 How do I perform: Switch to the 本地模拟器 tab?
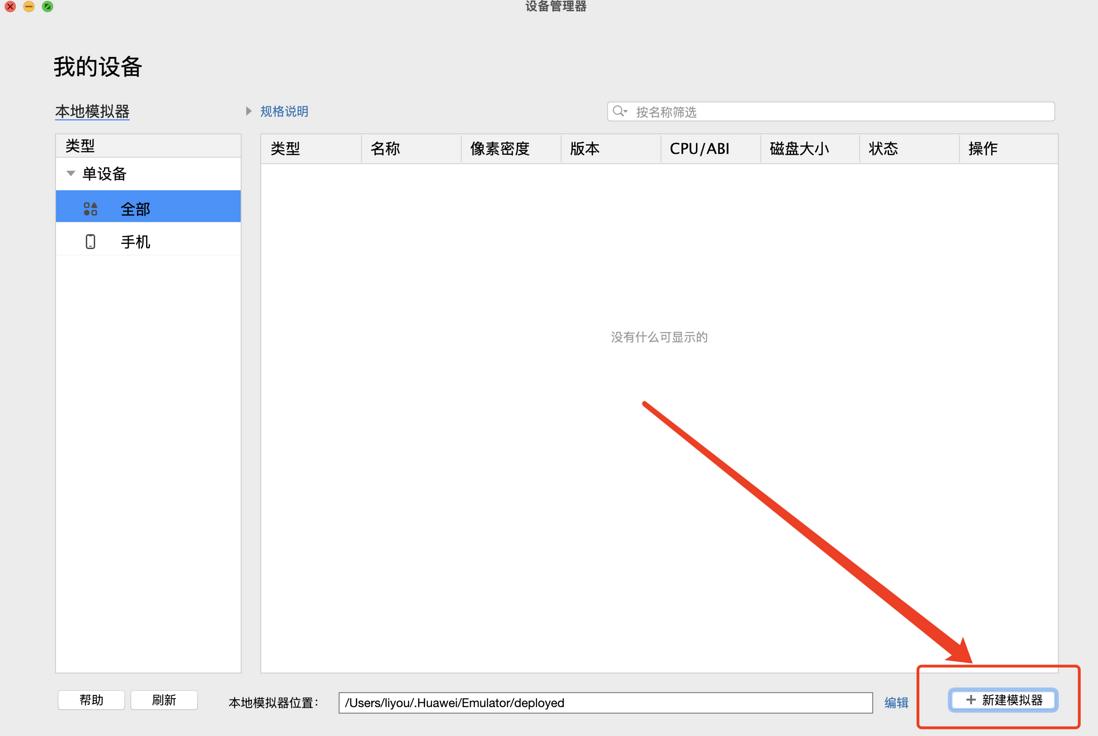point(92,111)
